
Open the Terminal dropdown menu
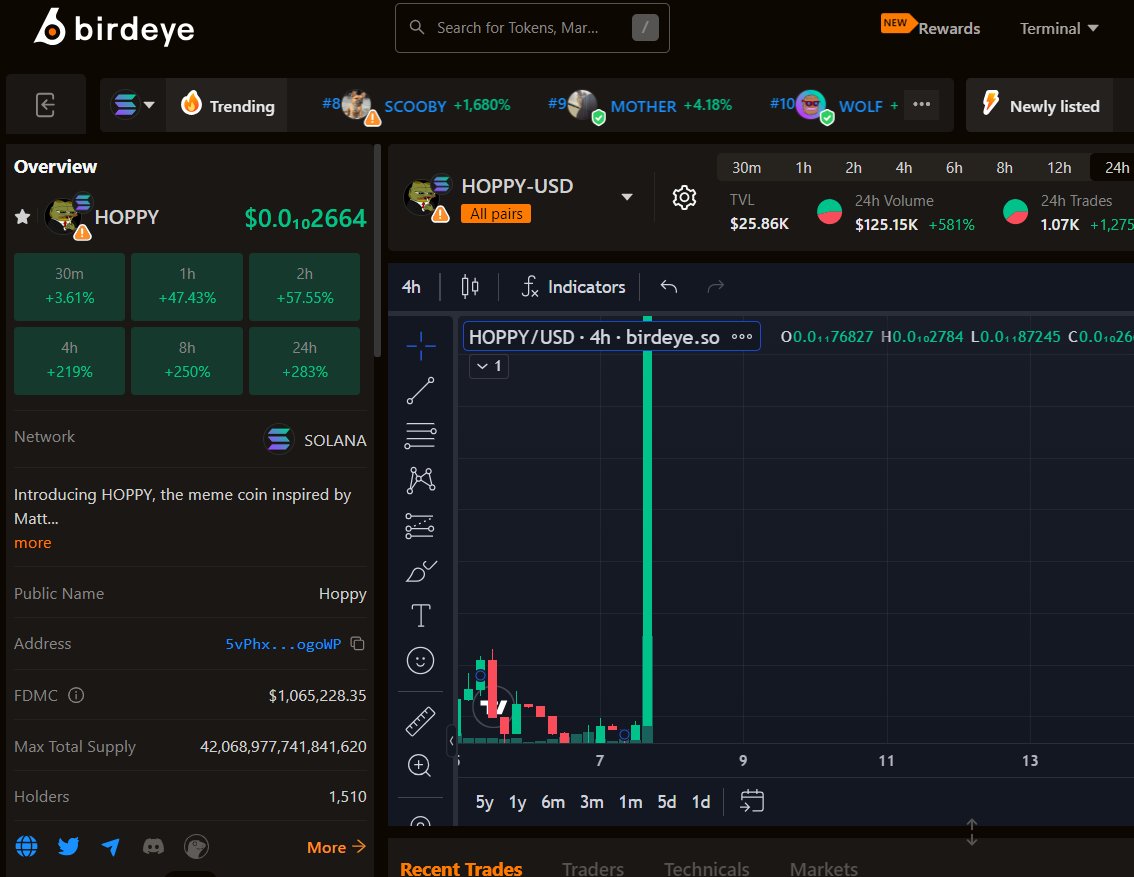1059,29
